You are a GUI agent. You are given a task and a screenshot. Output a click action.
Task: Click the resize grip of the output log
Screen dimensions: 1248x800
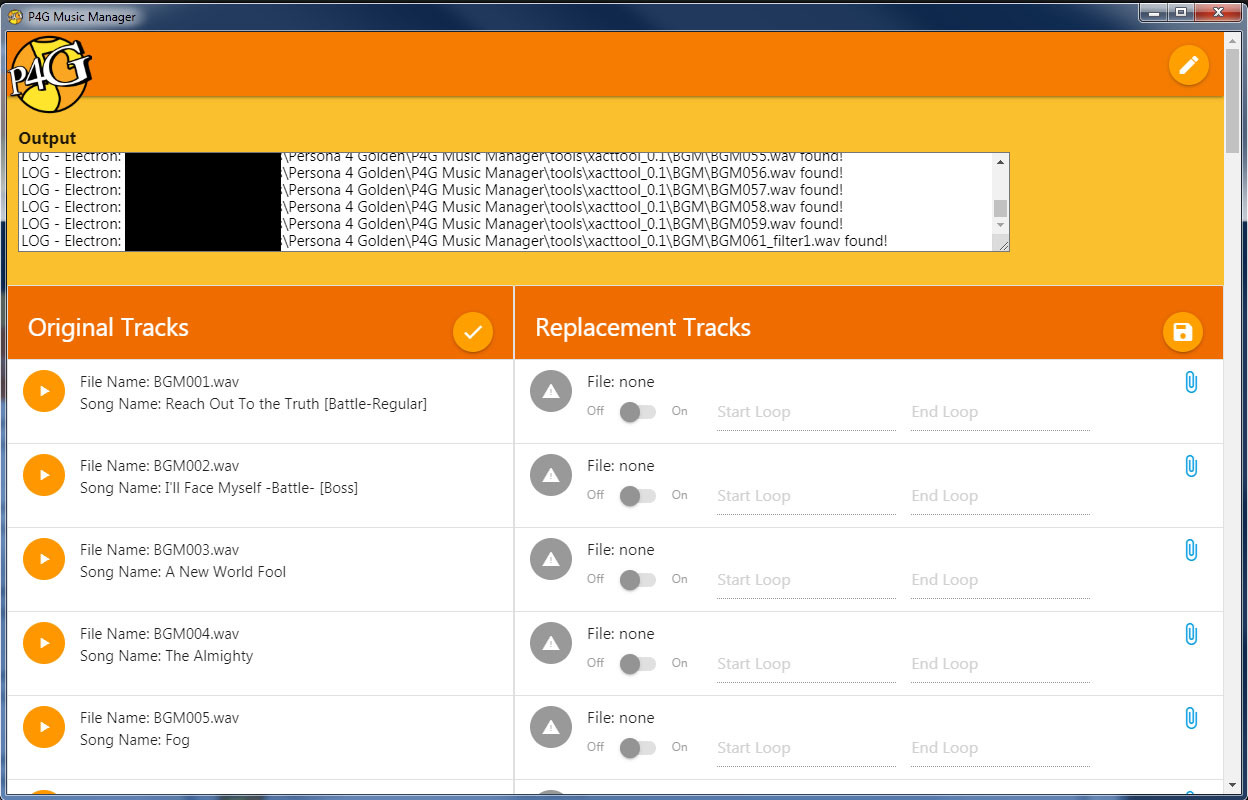point(1001,243)
